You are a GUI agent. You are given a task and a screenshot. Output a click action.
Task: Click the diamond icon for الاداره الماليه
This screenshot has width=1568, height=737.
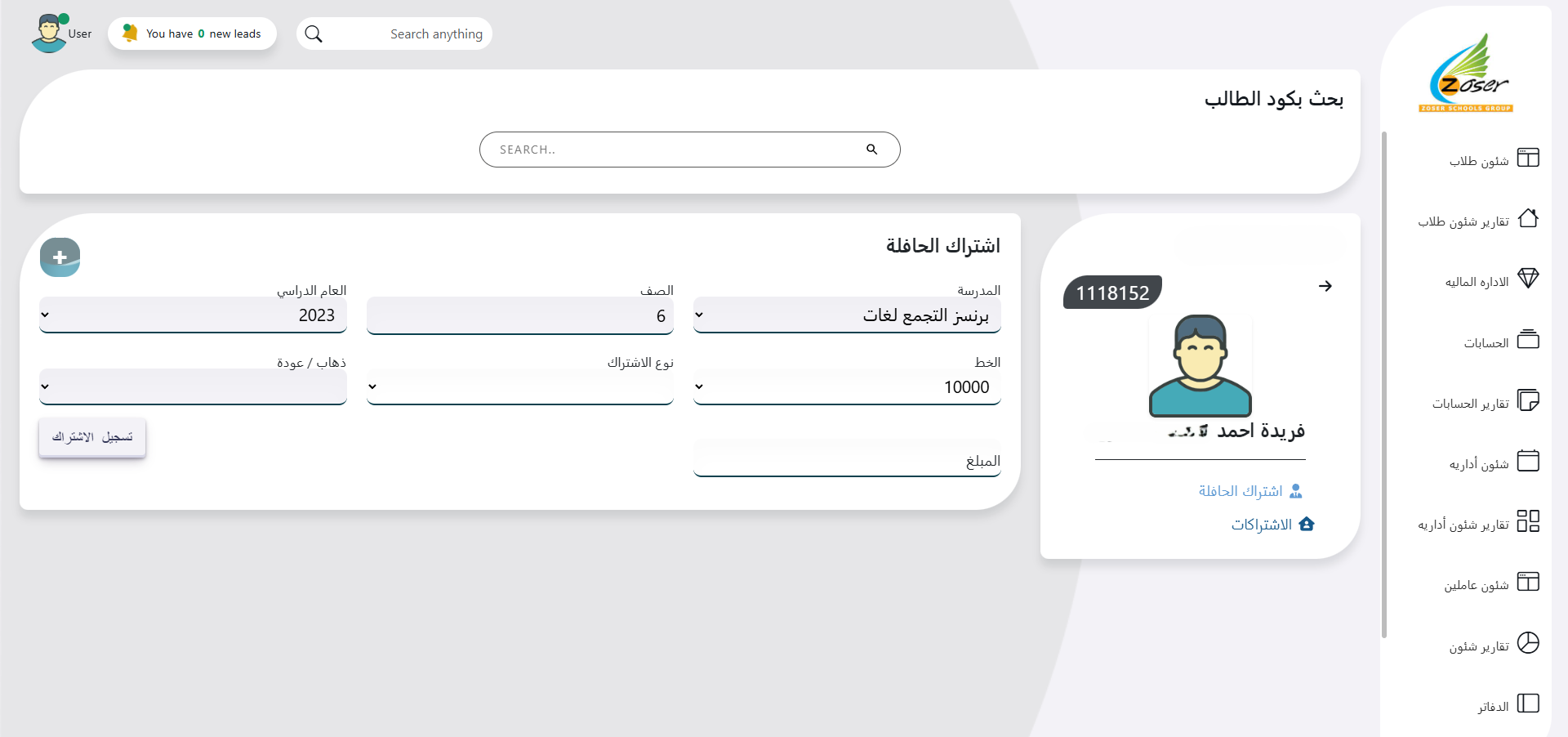(1527, 279)
